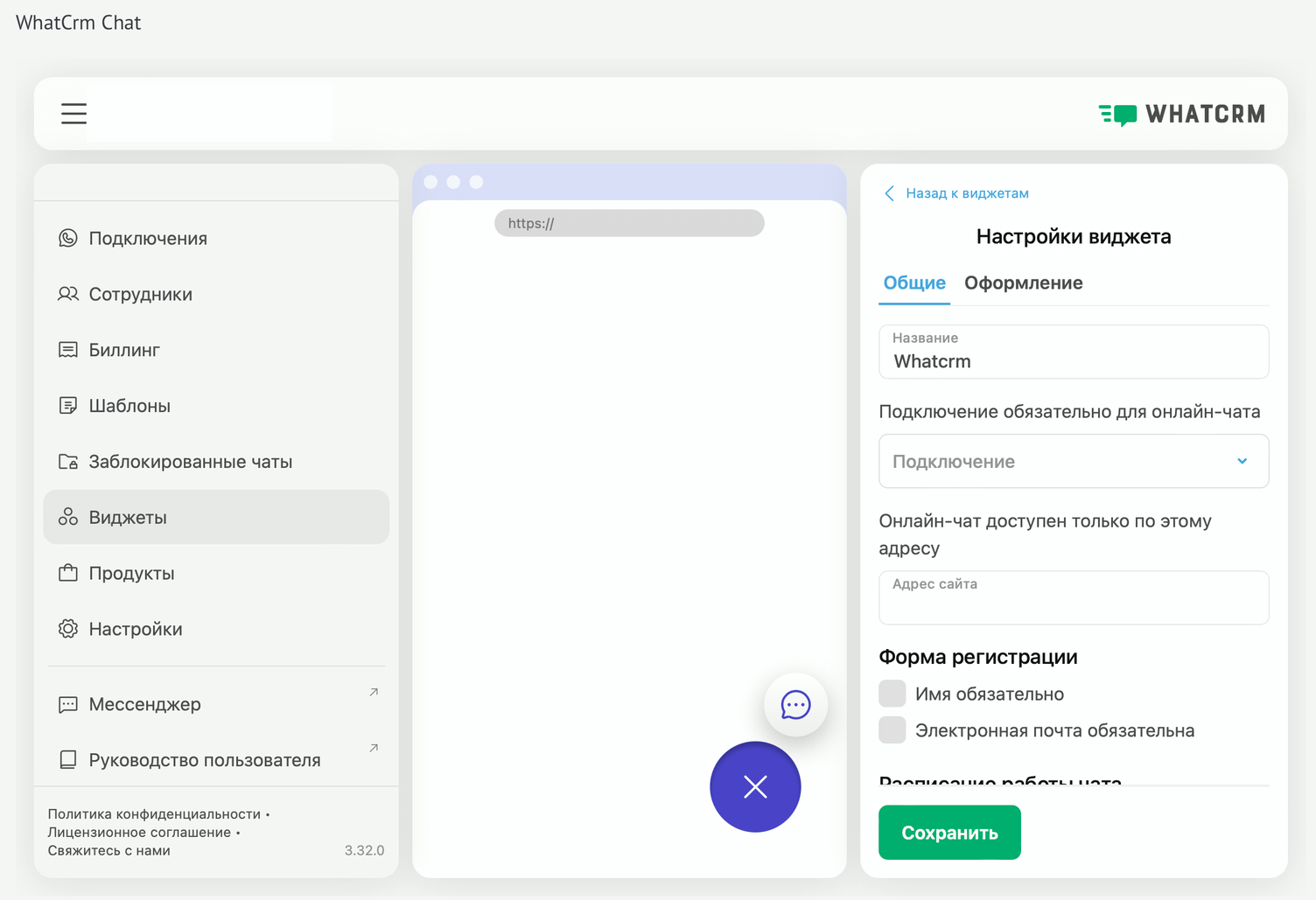Click the Биллинг icon in sidebar

[x=68, y=350]
